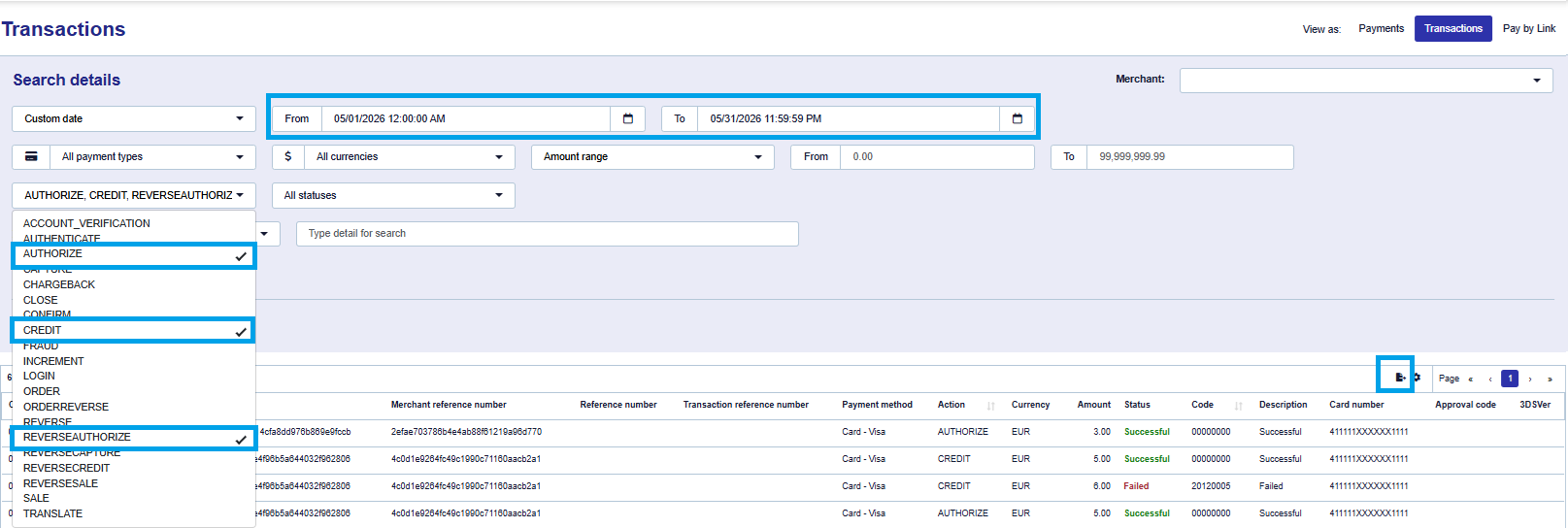Open the Custom date dropdown

(134, 118)
